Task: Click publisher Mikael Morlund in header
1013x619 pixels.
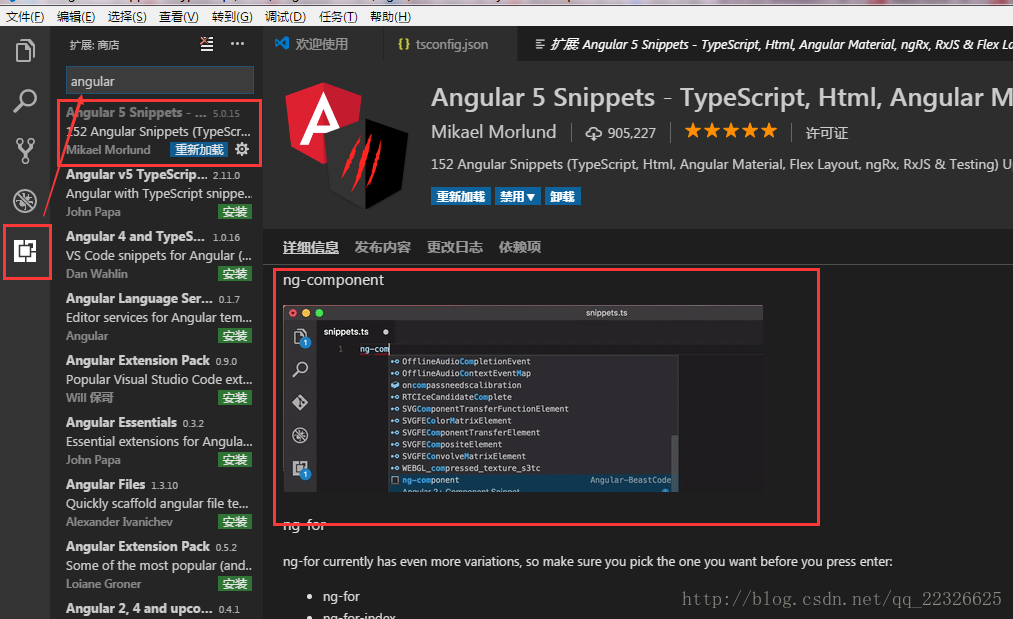Action: [x=494, y=132]
